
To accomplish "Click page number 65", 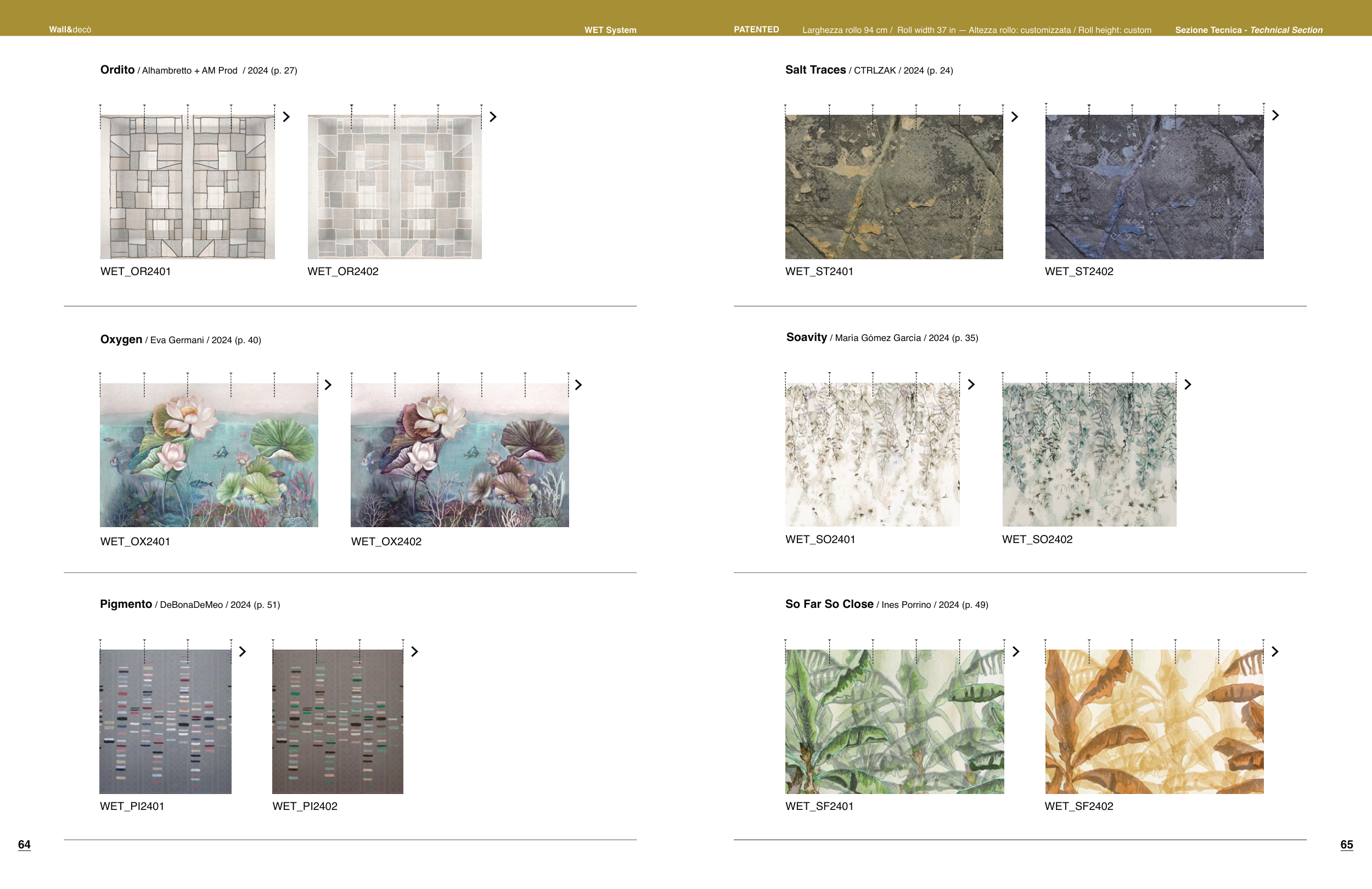I will (x=1346, y=845).
